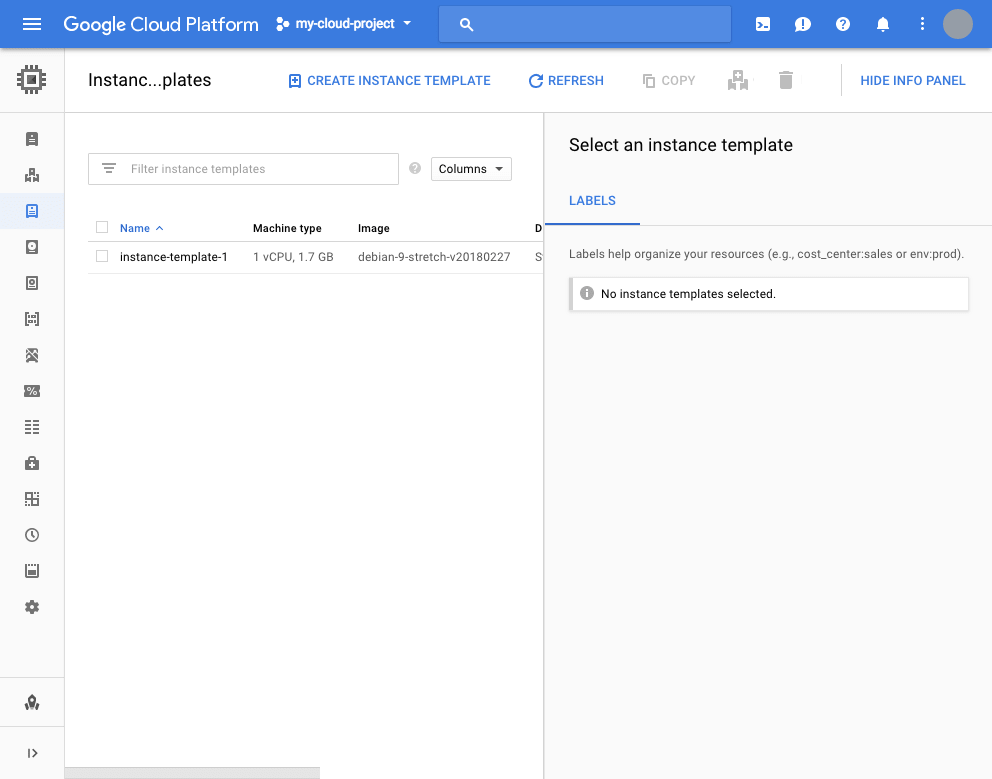The image size is (992, 779).
Task: Open the three-dot more options menu
Action: [922, 24]
